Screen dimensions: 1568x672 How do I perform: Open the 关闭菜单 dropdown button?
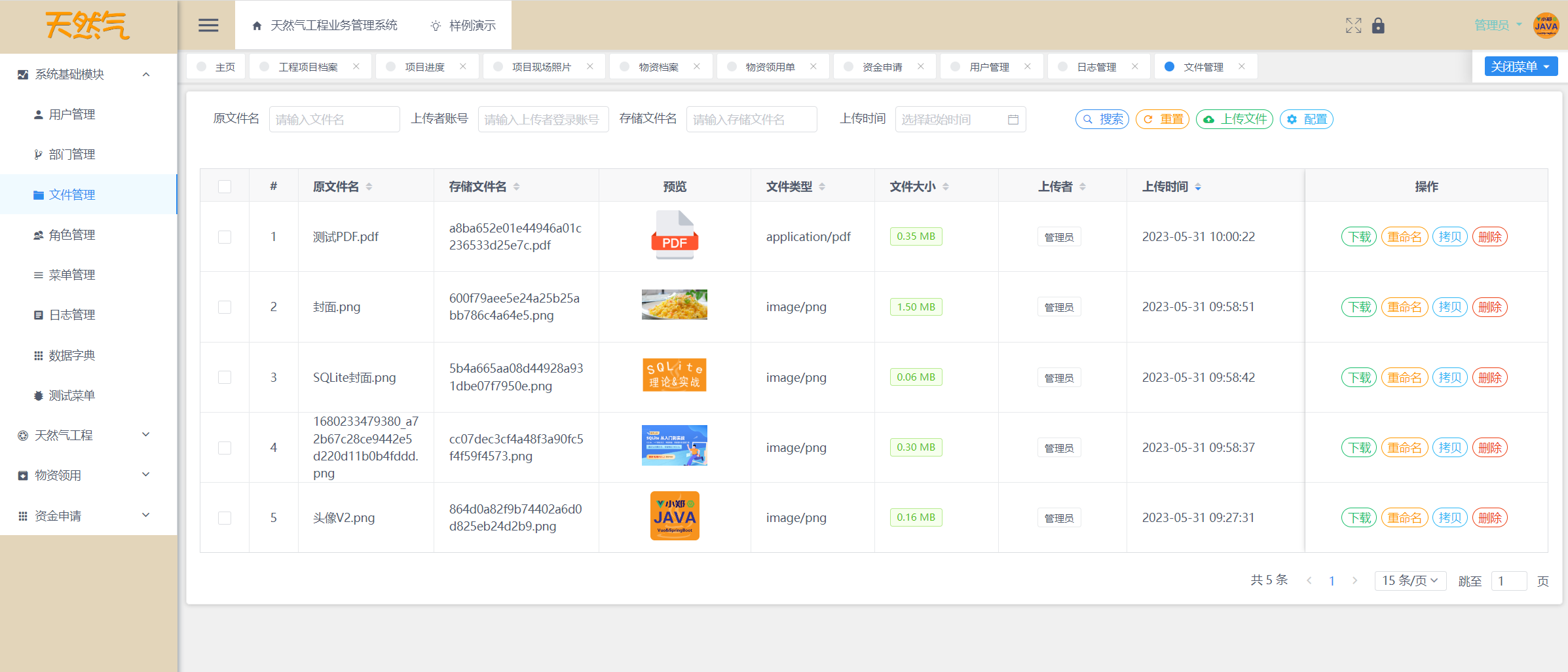pyautogui.click(x=1520, y=67)
